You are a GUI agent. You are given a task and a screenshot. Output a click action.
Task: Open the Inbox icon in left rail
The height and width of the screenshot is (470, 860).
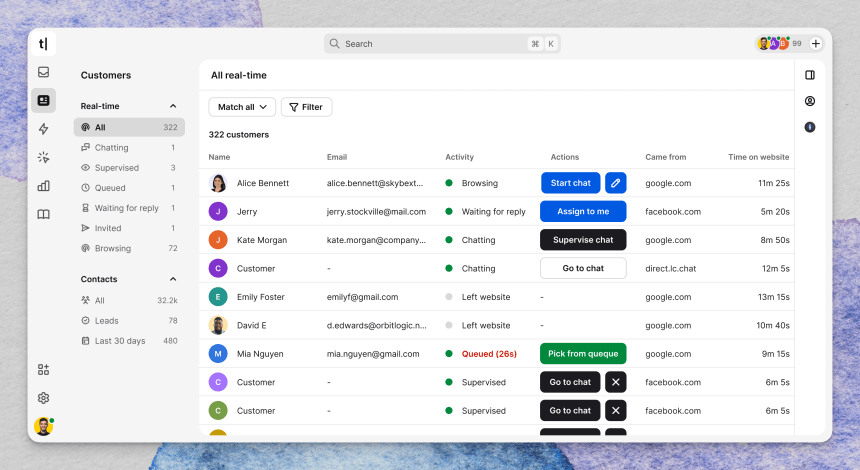pos(43,72)
